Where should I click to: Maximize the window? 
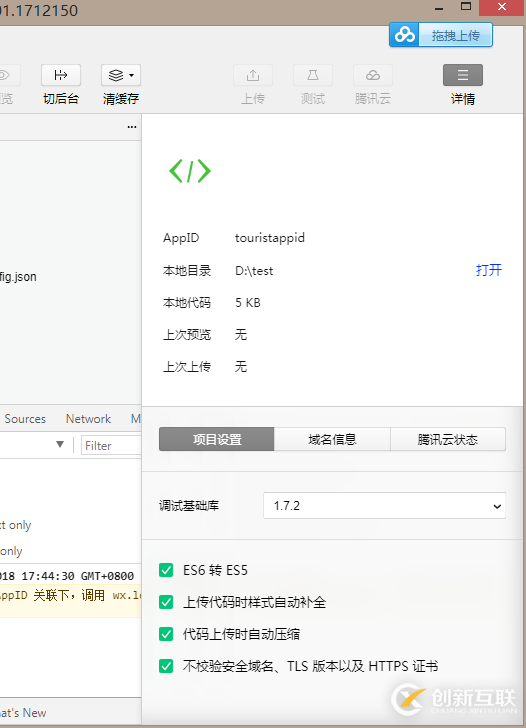pos(466,7)
